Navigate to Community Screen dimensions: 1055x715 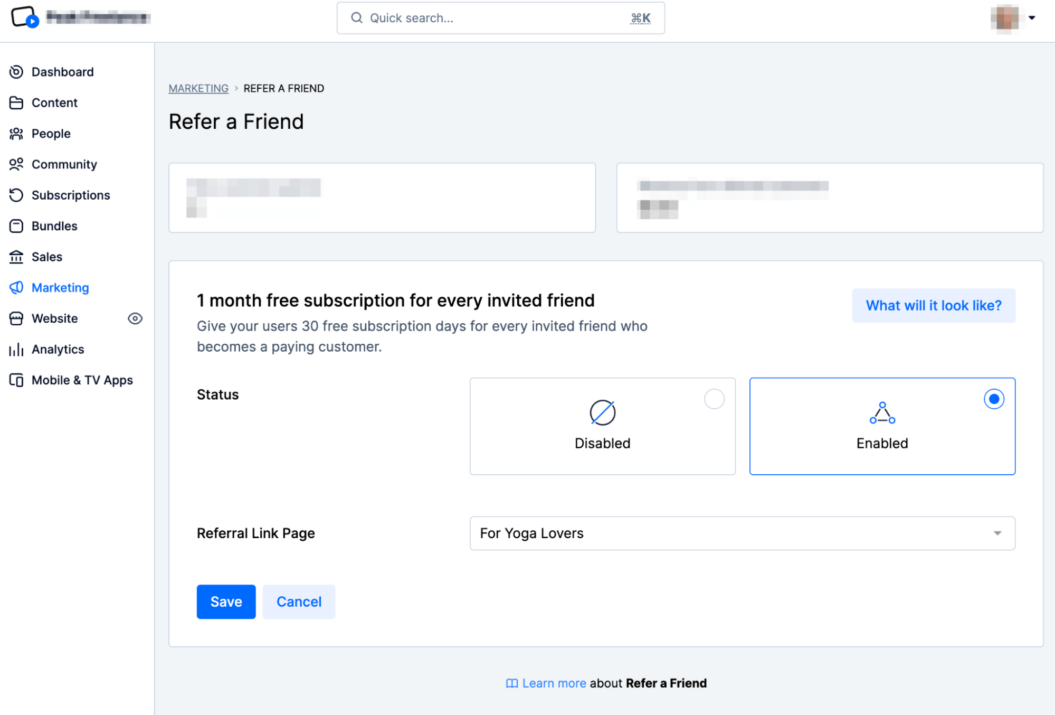[x=64, y=164]
